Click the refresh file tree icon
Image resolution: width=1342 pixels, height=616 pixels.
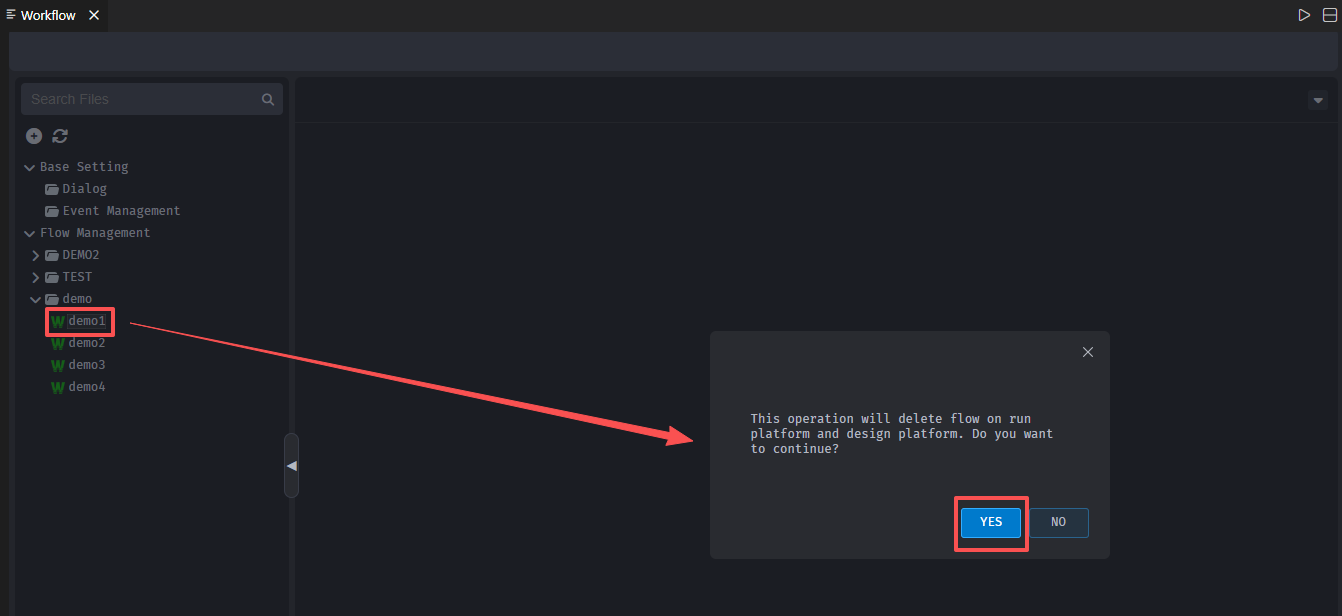[60, 136]
